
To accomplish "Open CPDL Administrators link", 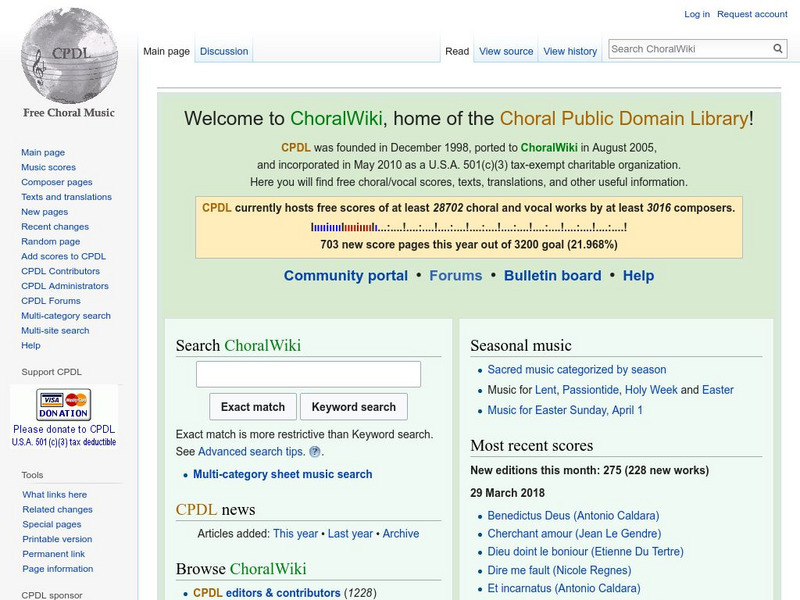I will [65, 285].
